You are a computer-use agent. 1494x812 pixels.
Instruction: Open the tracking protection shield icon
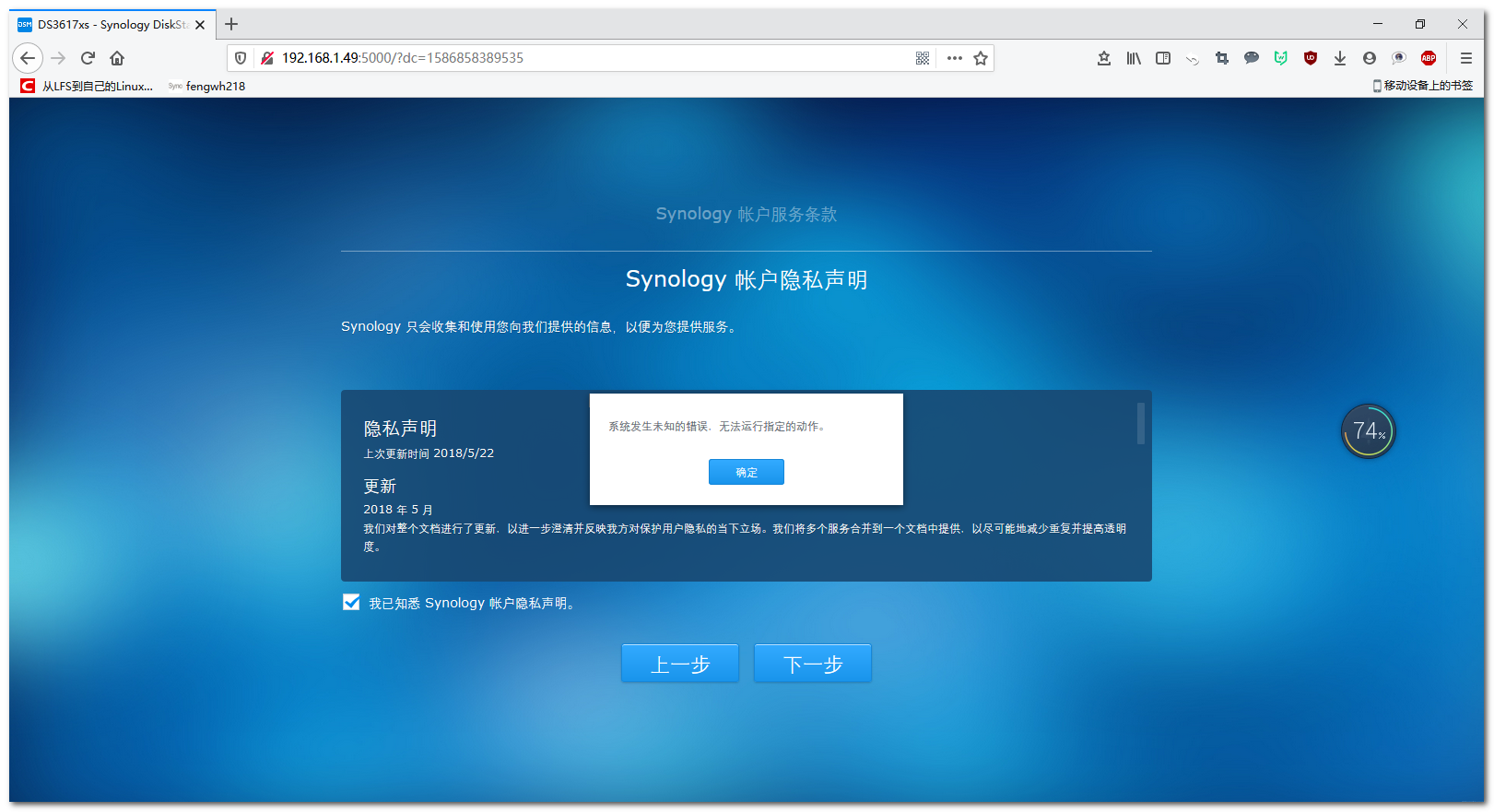coord(241,58)
